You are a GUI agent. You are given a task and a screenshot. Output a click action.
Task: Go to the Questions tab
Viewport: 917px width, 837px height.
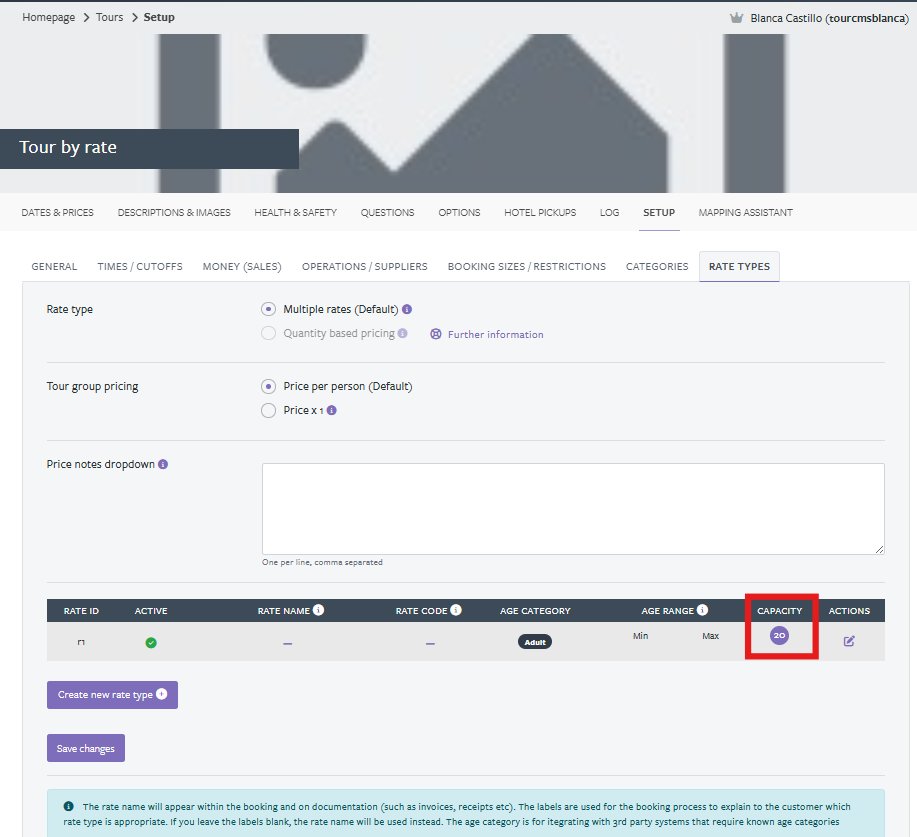click(x=387, y=212)
